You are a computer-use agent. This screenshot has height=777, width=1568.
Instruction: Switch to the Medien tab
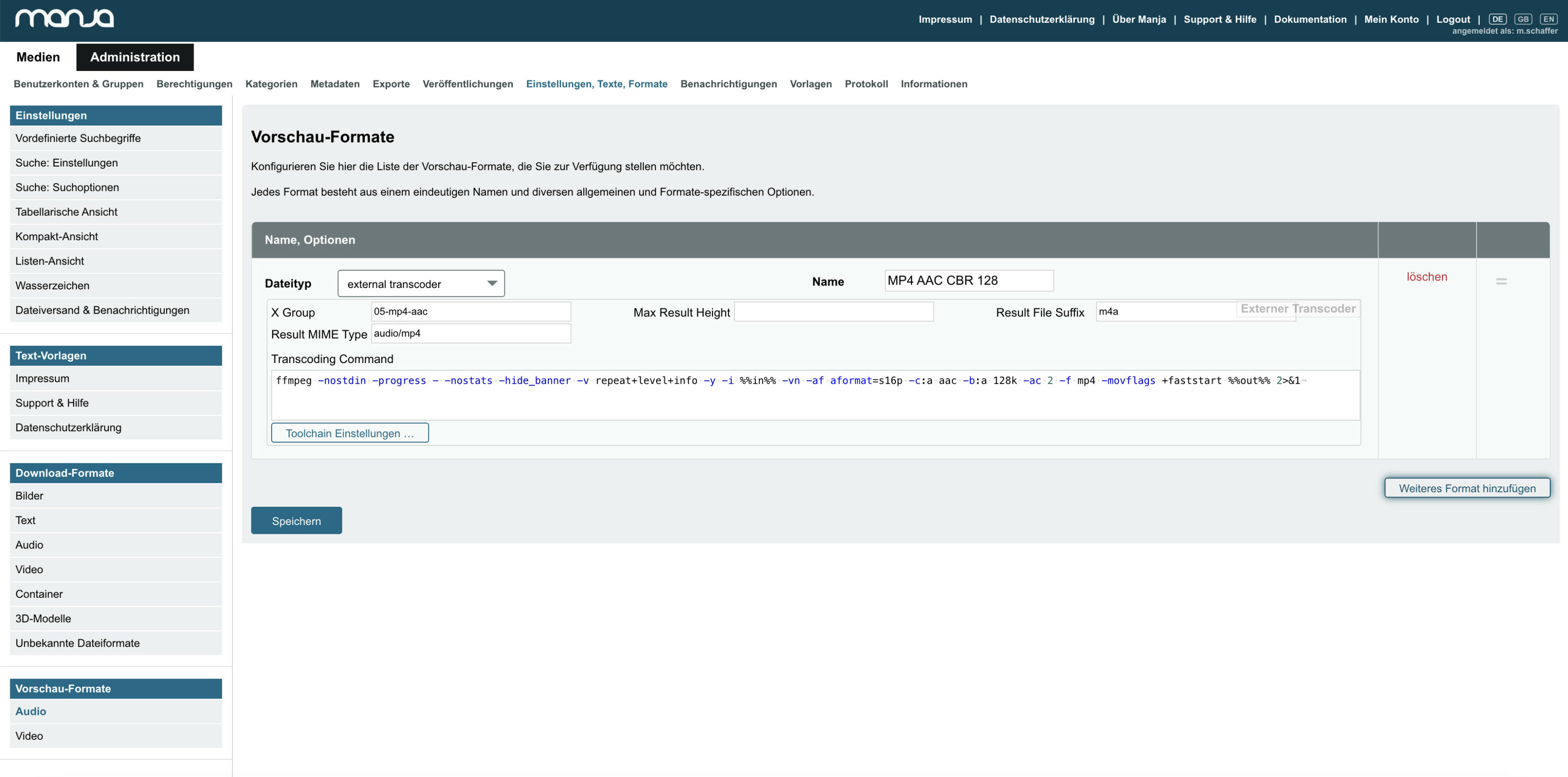click(38, 57)
